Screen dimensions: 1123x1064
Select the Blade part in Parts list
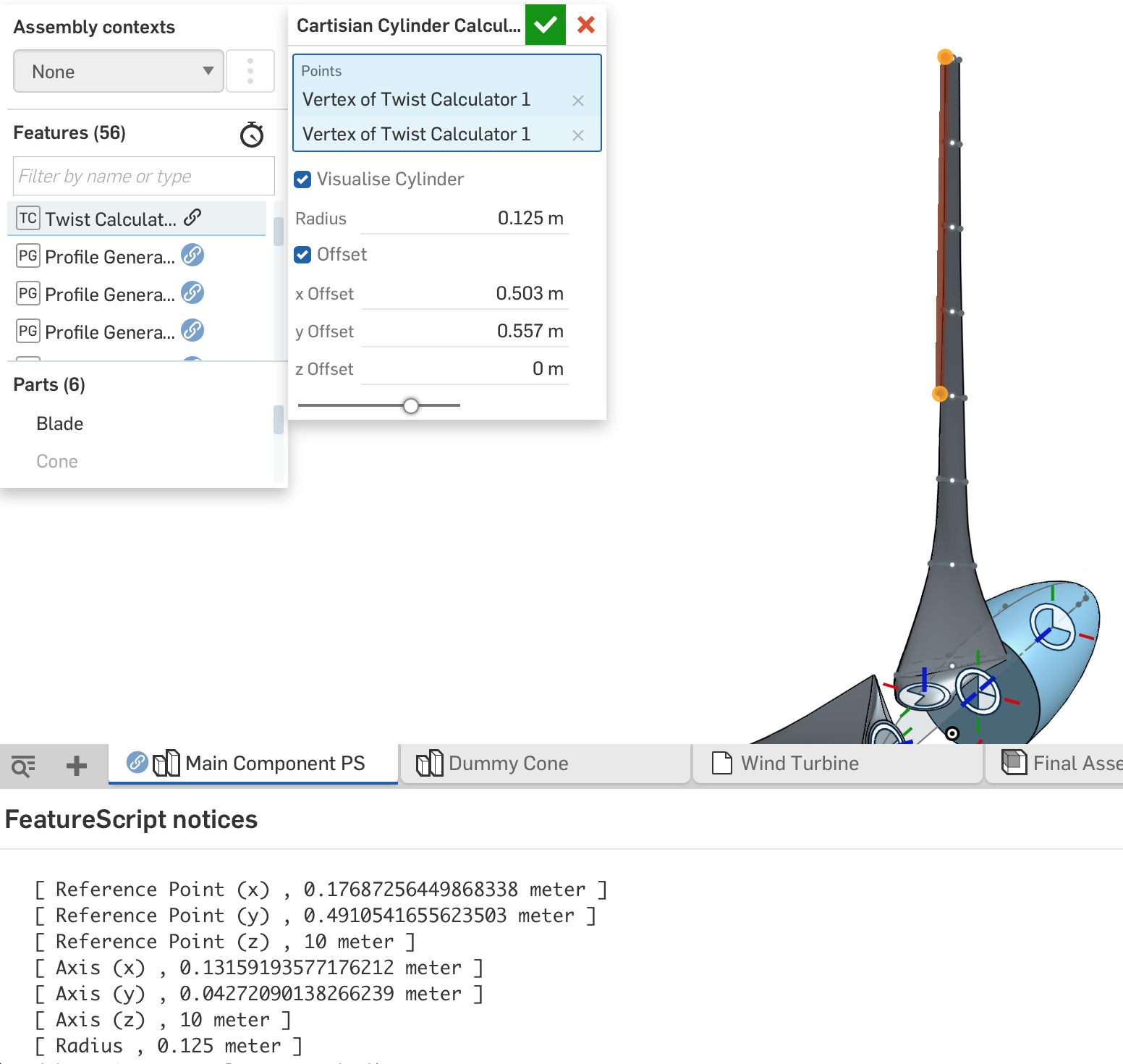coord(60,423)
